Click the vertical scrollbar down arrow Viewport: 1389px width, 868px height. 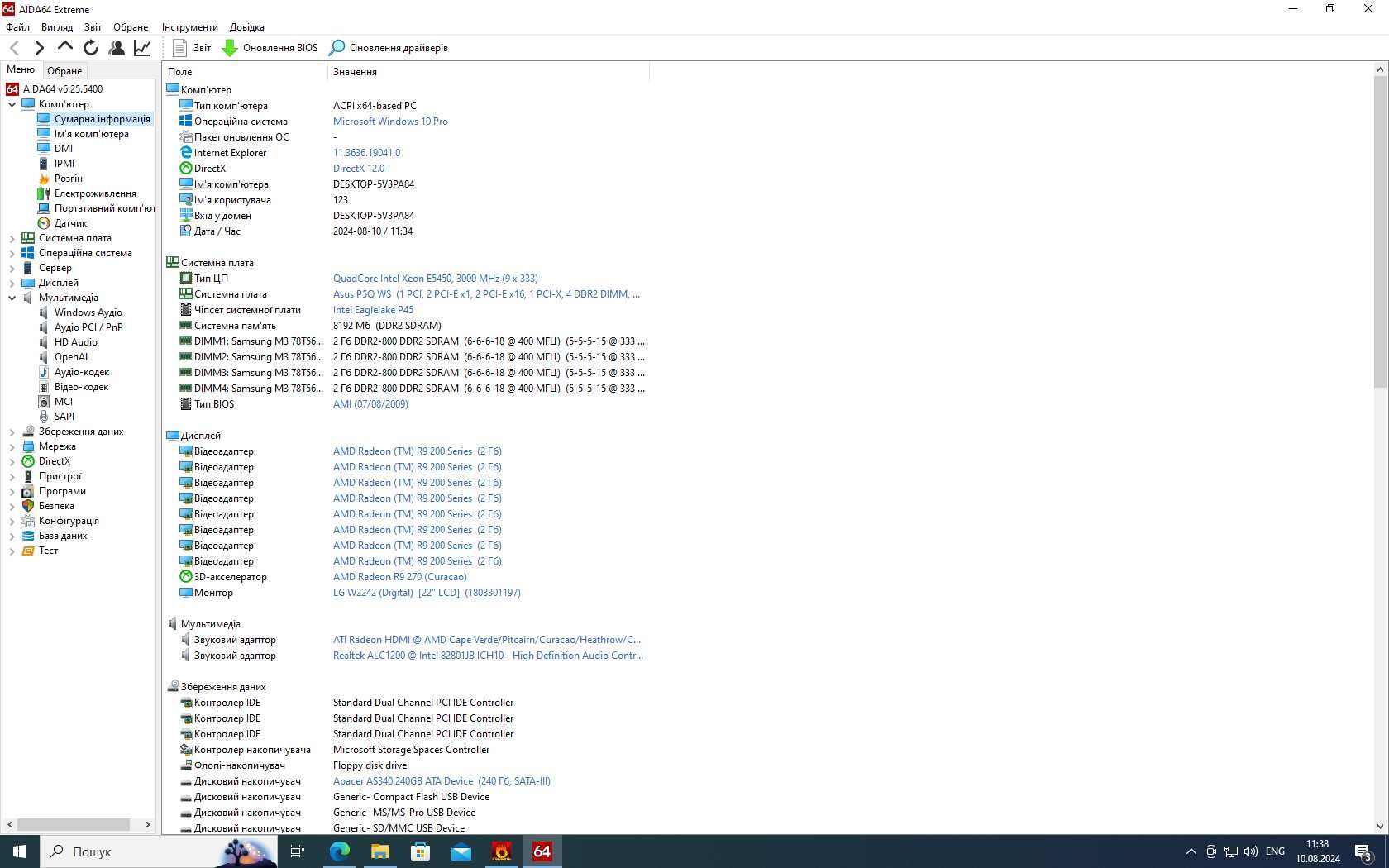pyautogui.click(x=1380, y=826)
